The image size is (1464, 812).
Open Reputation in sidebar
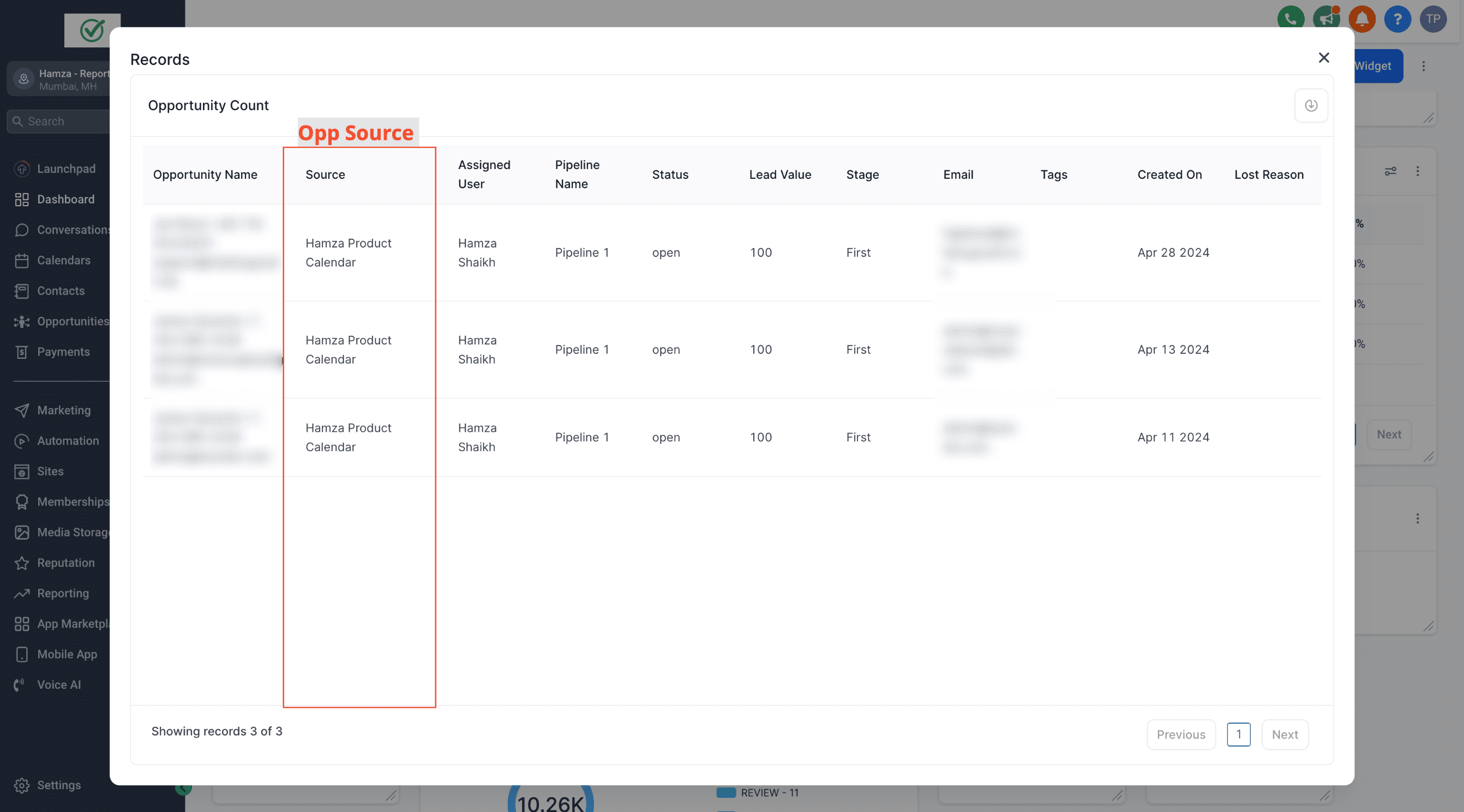pyautogui.click(x=55, y=563)
